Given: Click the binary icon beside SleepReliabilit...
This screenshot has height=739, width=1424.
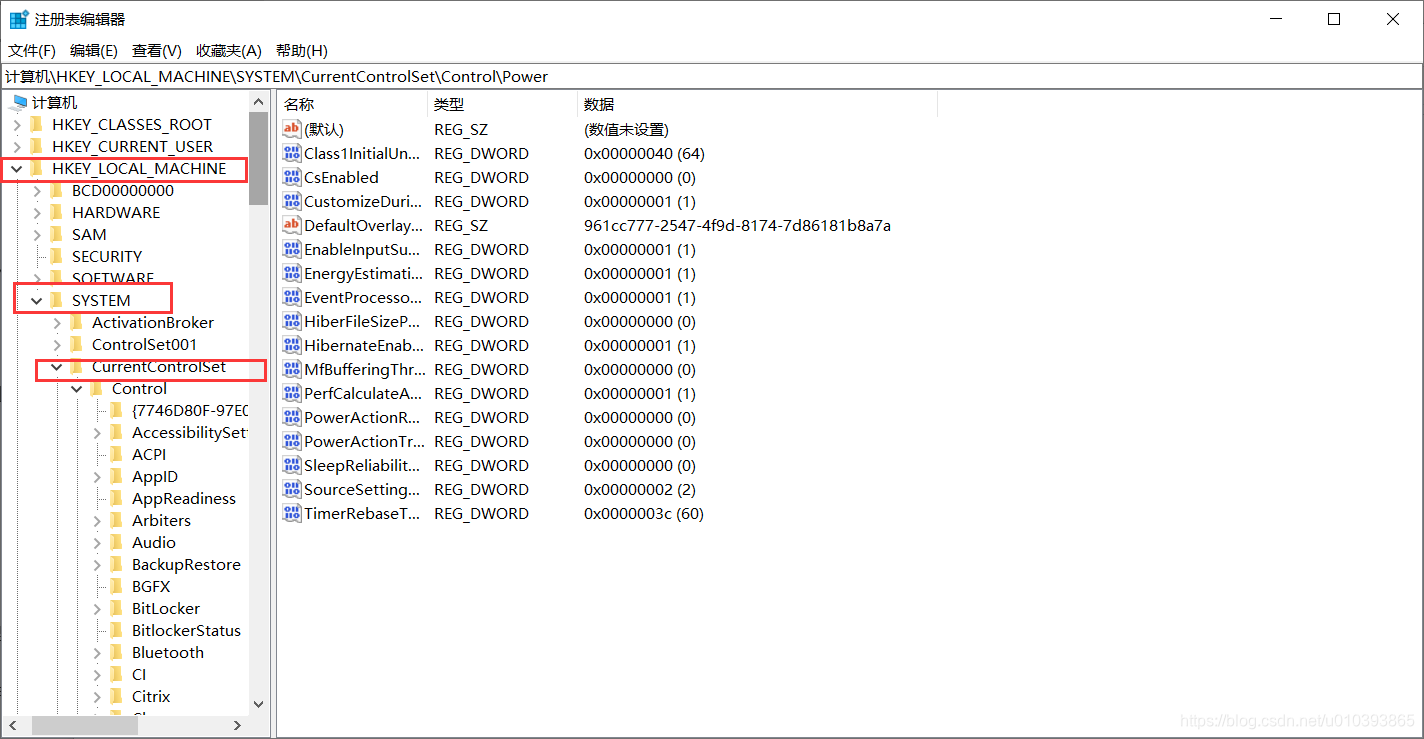Looking at the screenshot, I should click(x=292, y=465).
